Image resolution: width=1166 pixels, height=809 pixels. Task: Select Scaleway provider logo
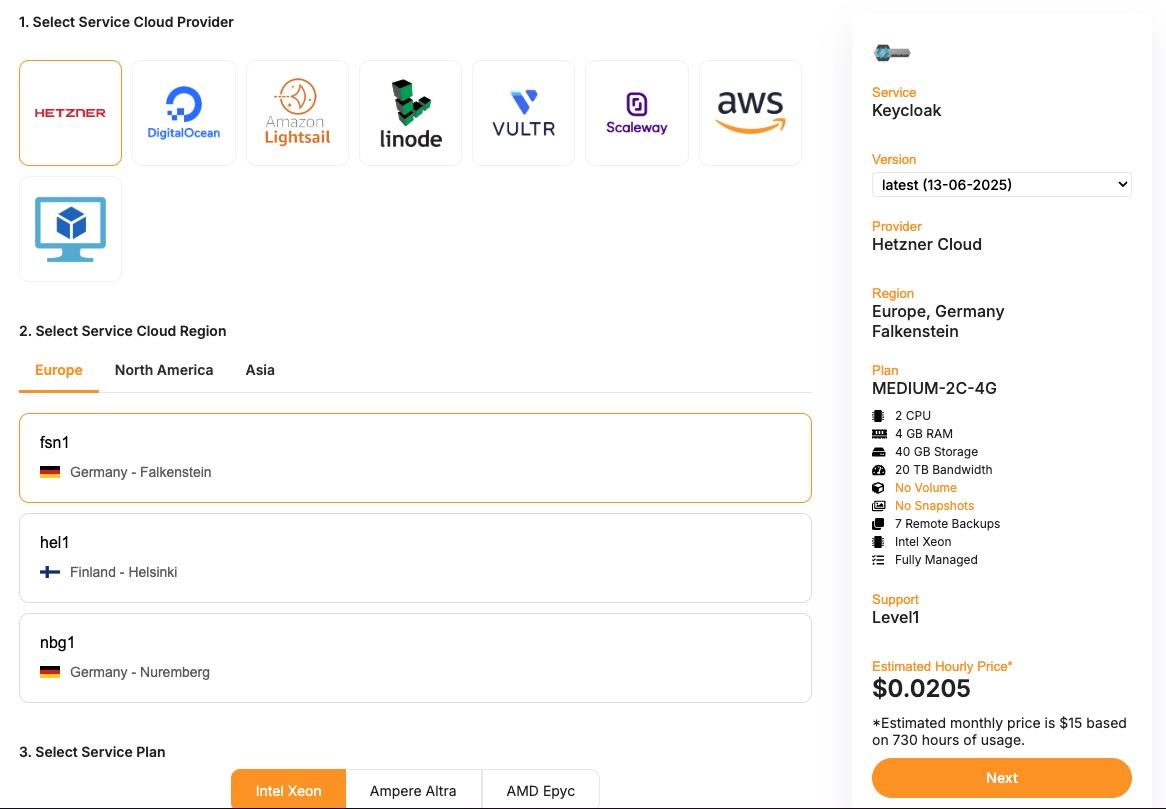tap(636, 113)
